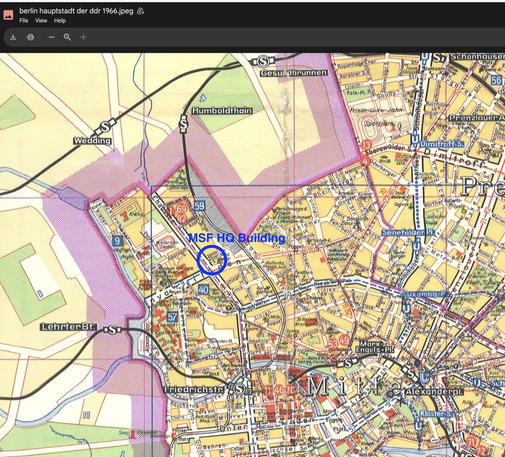This screenshot has width=505, height=457.
Task: Click the 'Luxembg.Pl.' station label
Action: point(425,295)
